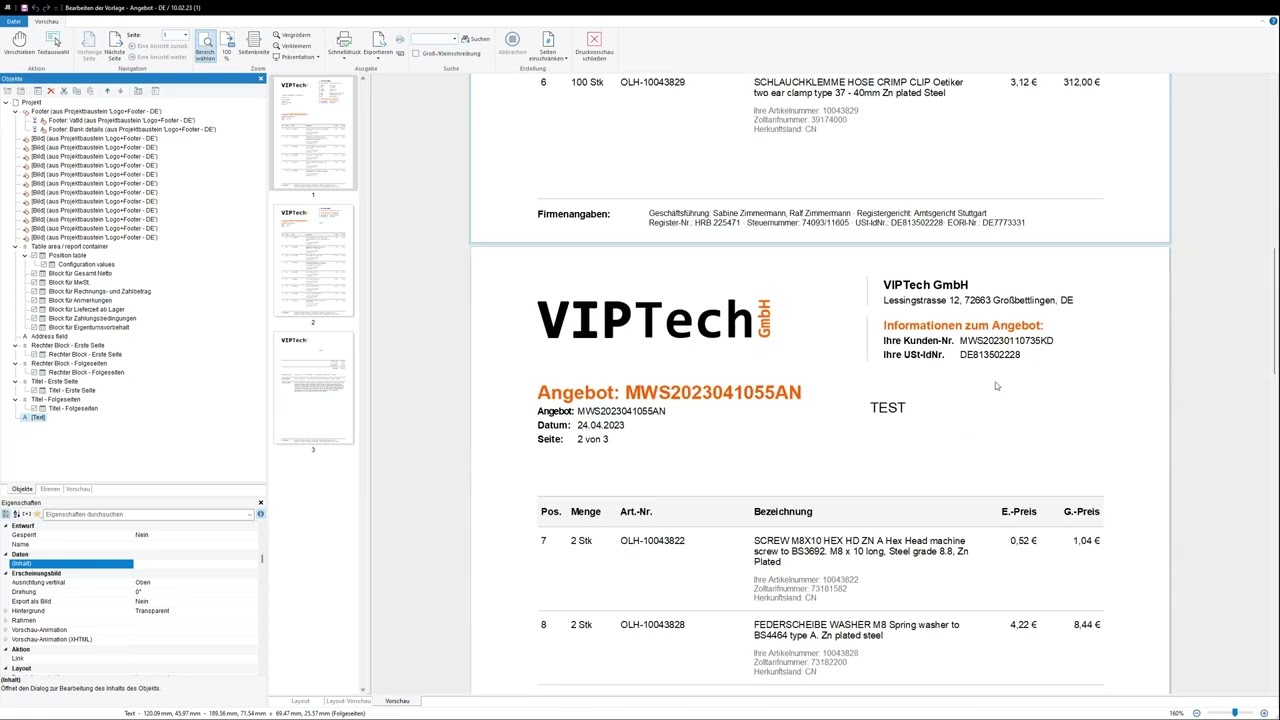Viewport: 1280px width, 720px height.
Task: Open the Exportieren export option
Action: 378,47
